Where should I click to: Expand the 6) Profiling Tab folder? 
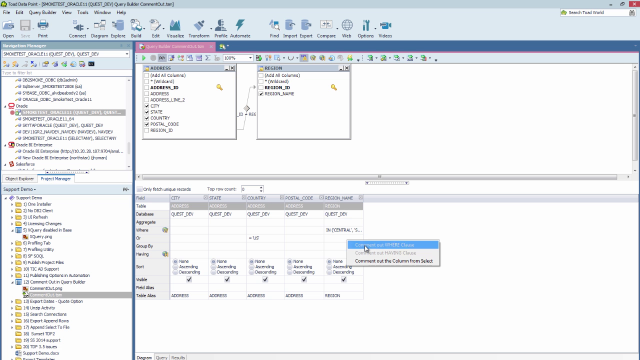pyautogui.click(x=12, y=243)
